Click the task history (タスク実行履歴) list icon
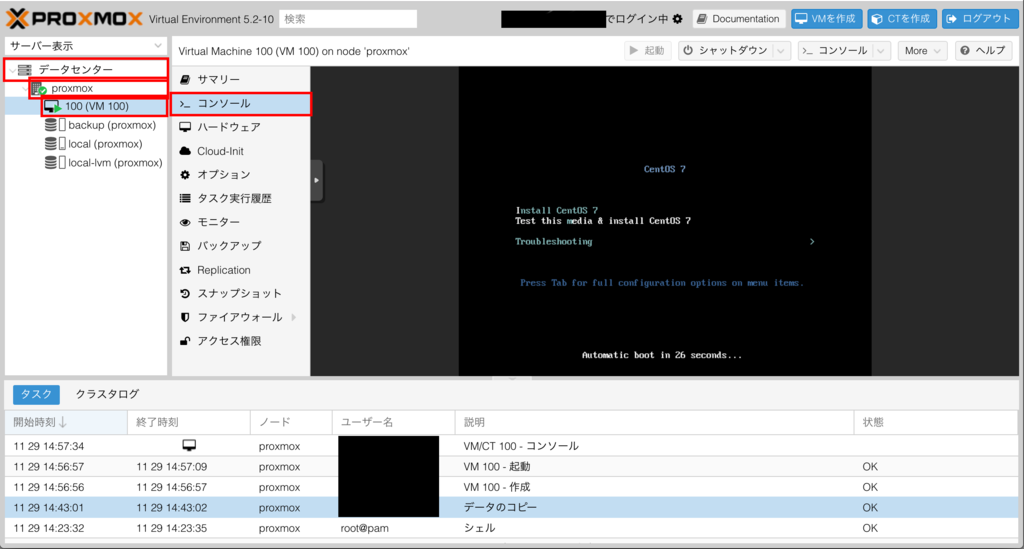 coord(185,198)
